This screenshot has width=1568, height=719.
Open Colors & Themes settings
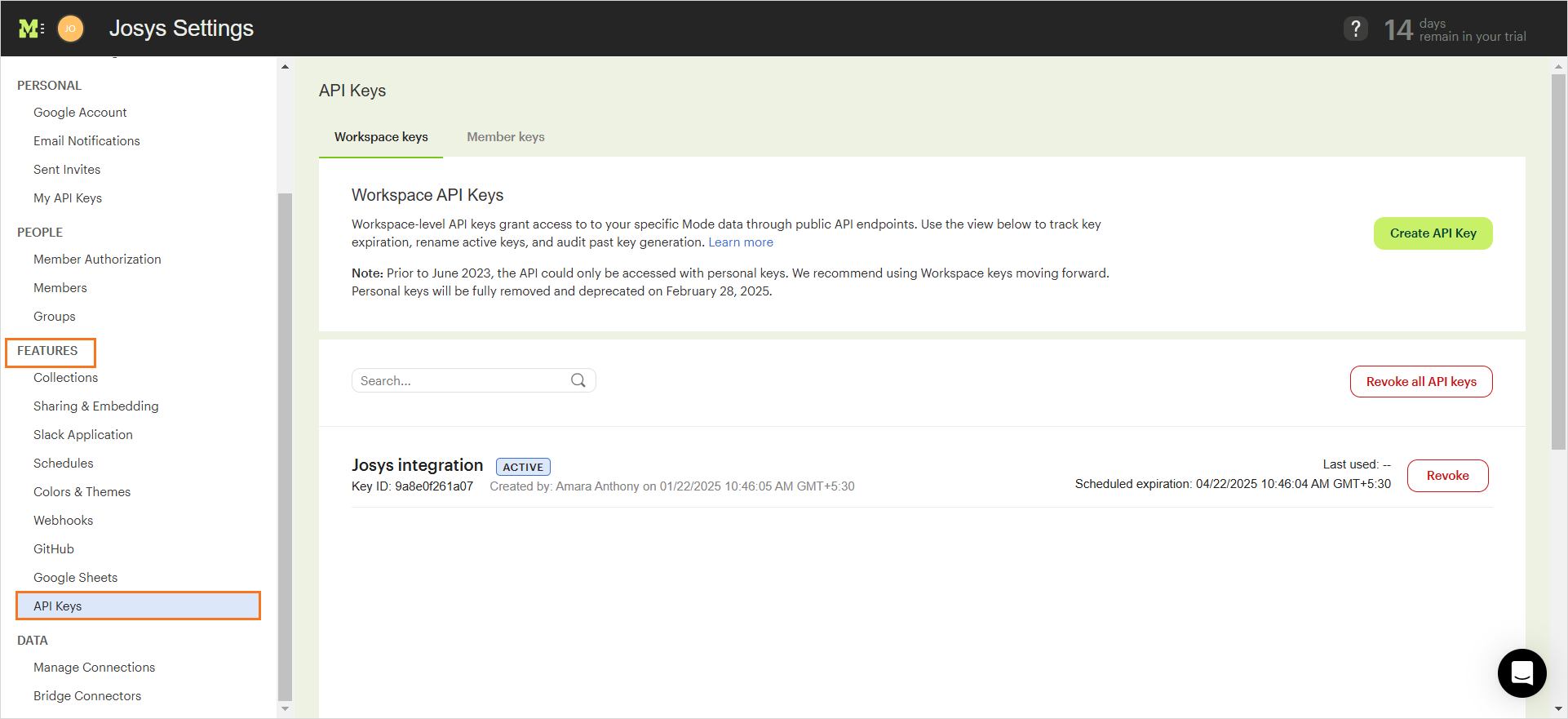82,492
